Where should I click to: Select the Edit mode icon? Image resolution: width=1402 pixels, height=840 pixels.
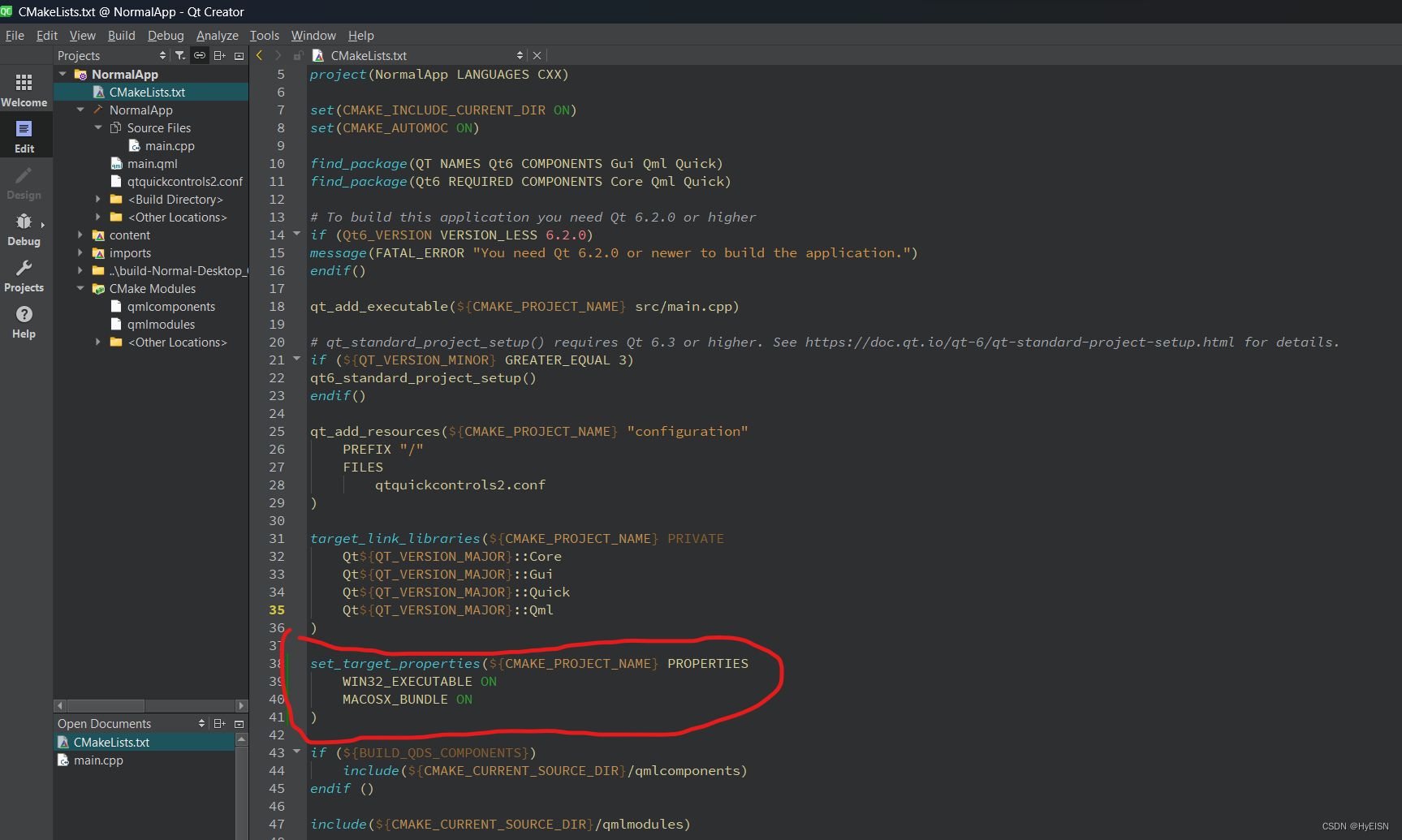24,134
